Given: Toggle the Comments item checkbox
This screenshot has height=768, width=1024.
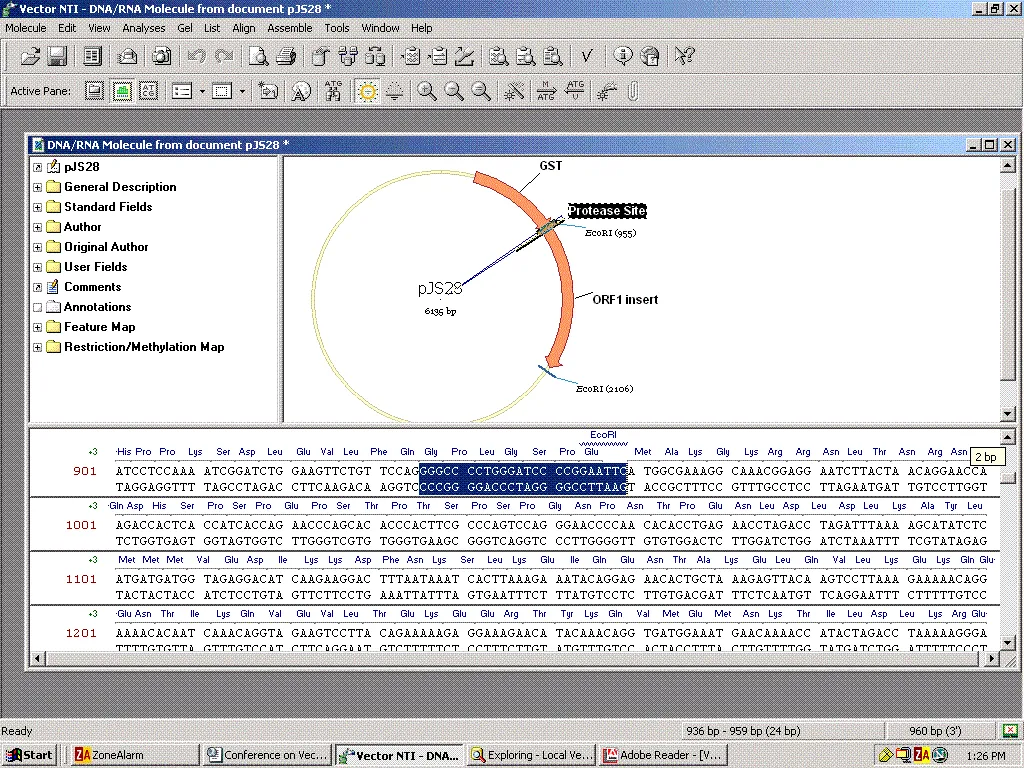Looking at the screenshot, I should [37, 287].
